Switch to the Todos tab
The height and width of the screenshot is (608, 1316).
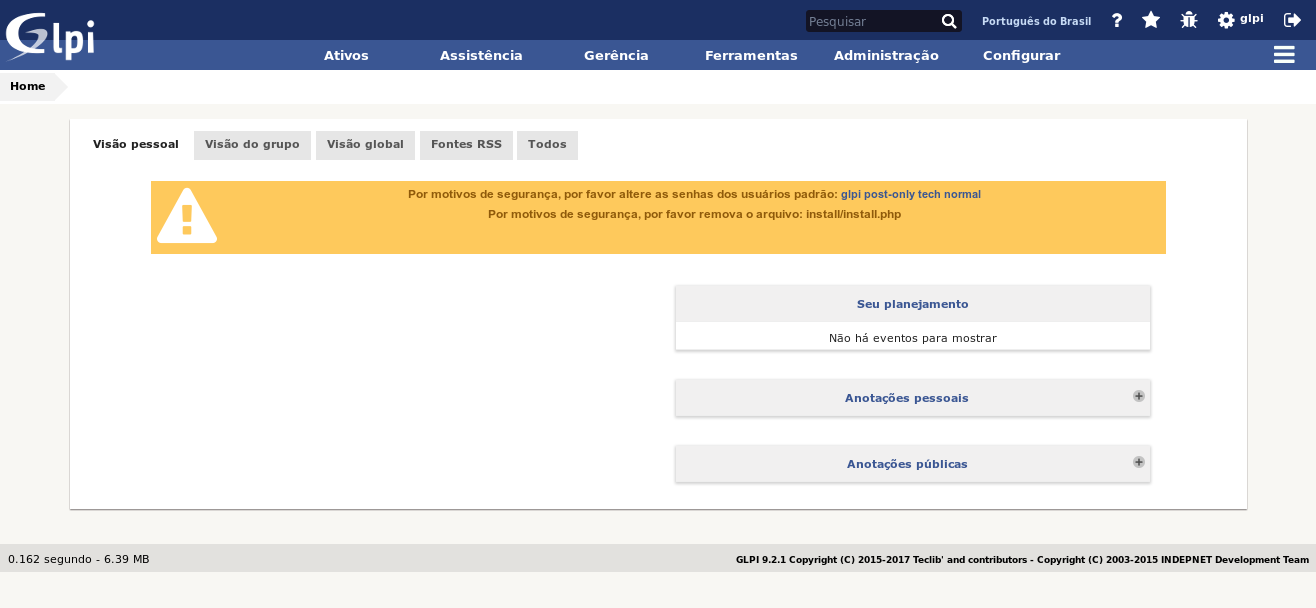[x=547, y=145]
